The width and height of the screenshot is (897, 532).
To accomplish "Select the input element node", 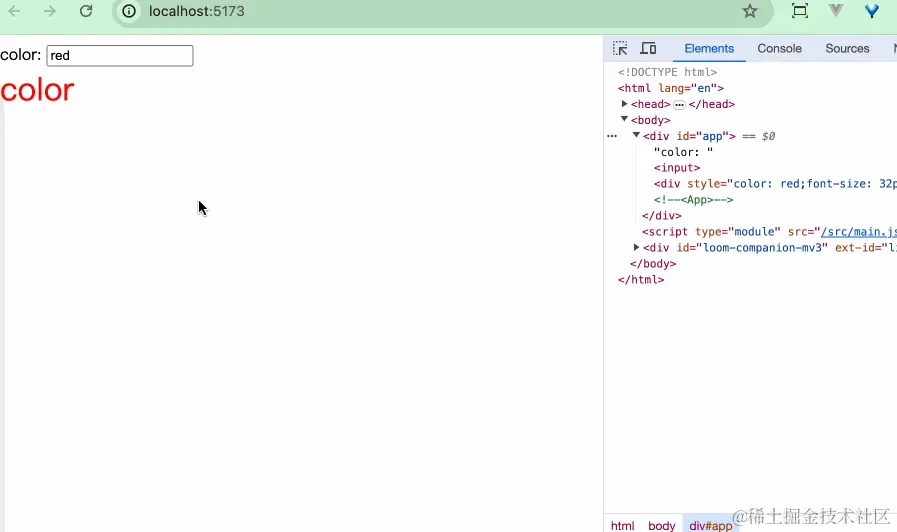I will (677, 168).
